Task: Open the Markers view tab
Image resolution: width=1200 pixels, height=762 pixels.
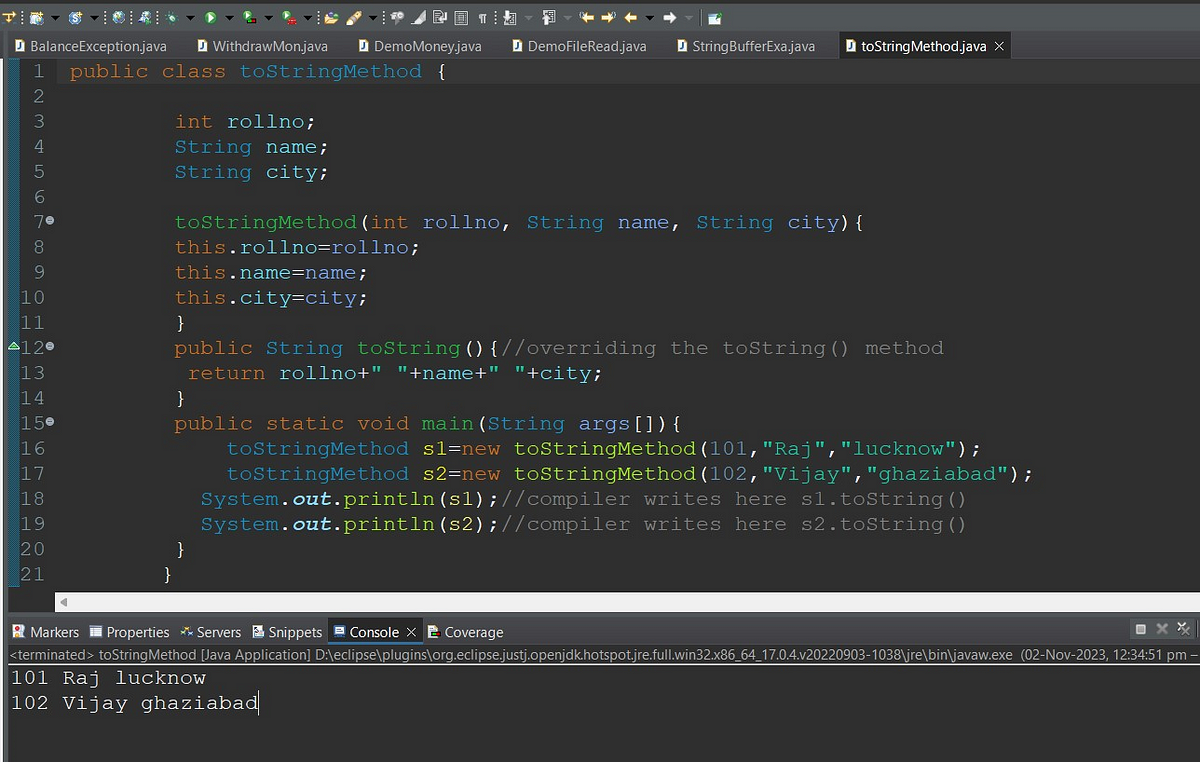Action: coord(46,632)
